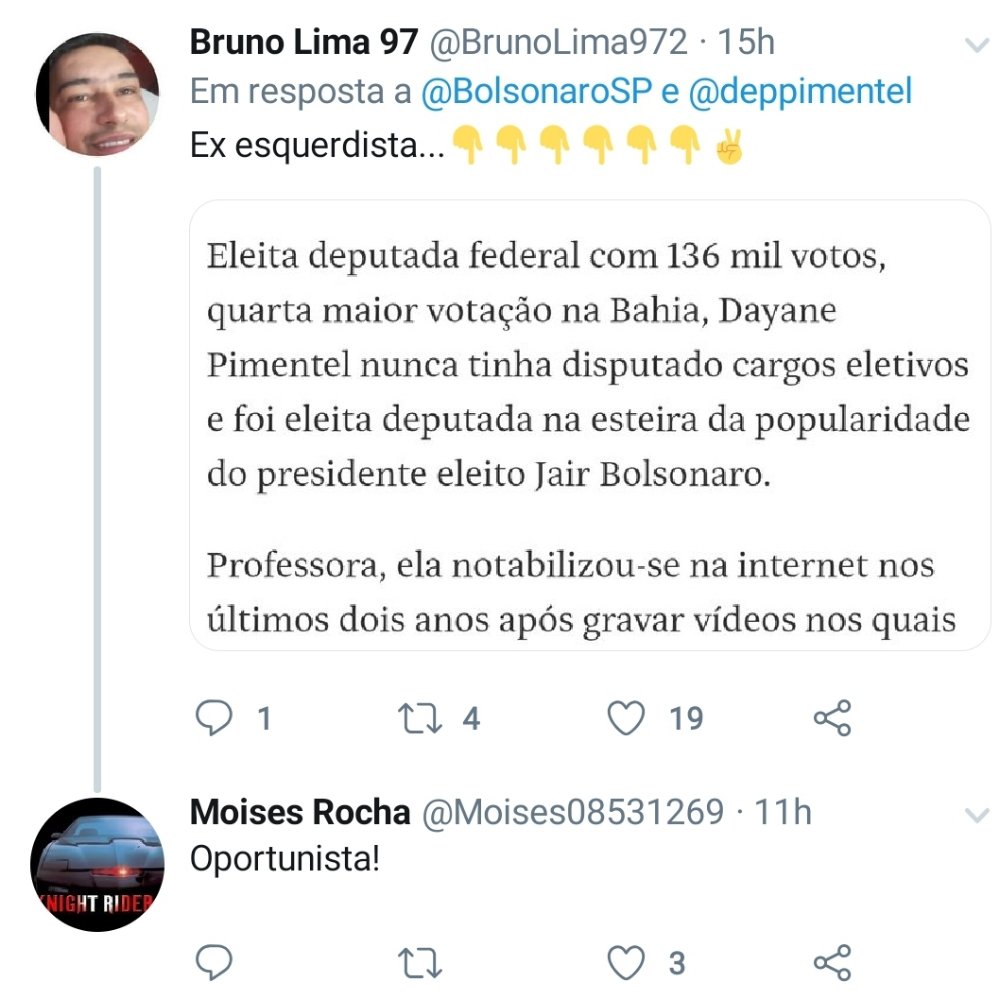This screenshot has height=999, width=1000.
Task: Click the @Moises08531269 handle
Action: (x=574, y=813)
